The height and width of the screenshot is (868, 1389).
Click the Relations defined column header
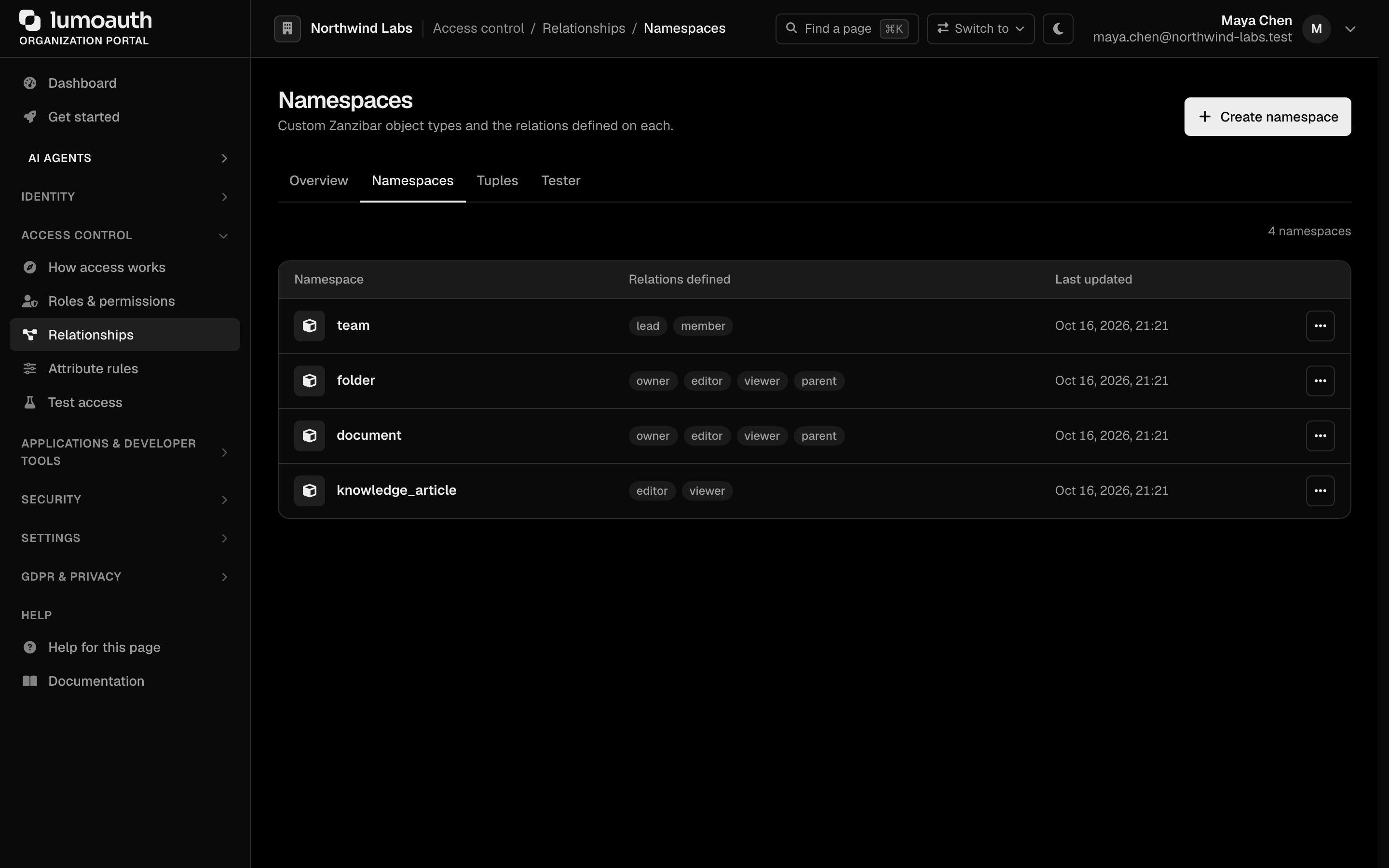(x=679, y=280)
